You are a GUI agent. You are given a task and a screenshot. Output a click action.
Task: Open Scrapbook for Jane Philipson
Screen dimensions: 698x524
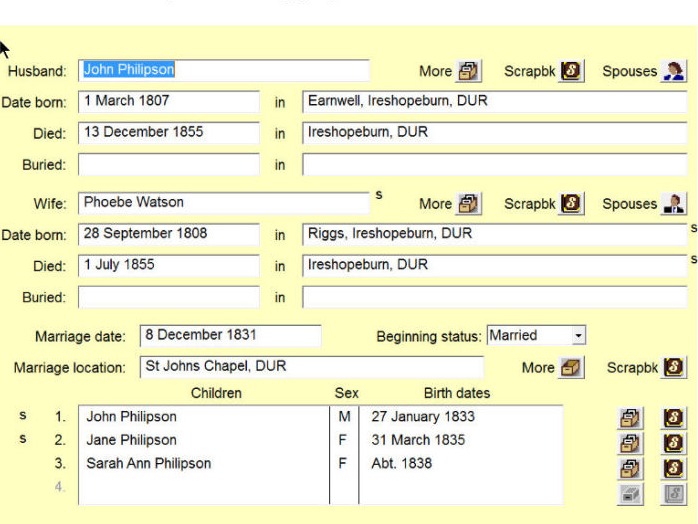674,443
